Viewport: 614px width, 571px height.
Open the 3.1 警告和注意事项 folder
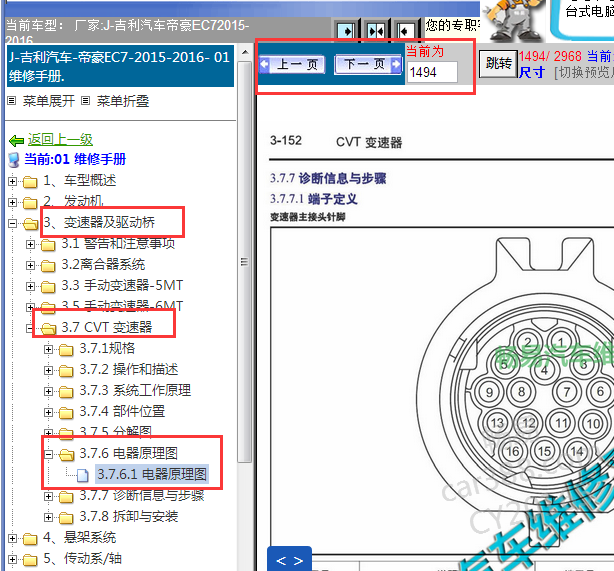118,244
